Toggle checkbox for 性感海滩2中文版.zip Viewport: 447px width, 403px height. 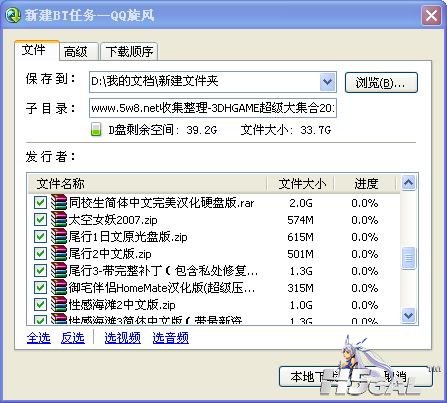[40, 304]
